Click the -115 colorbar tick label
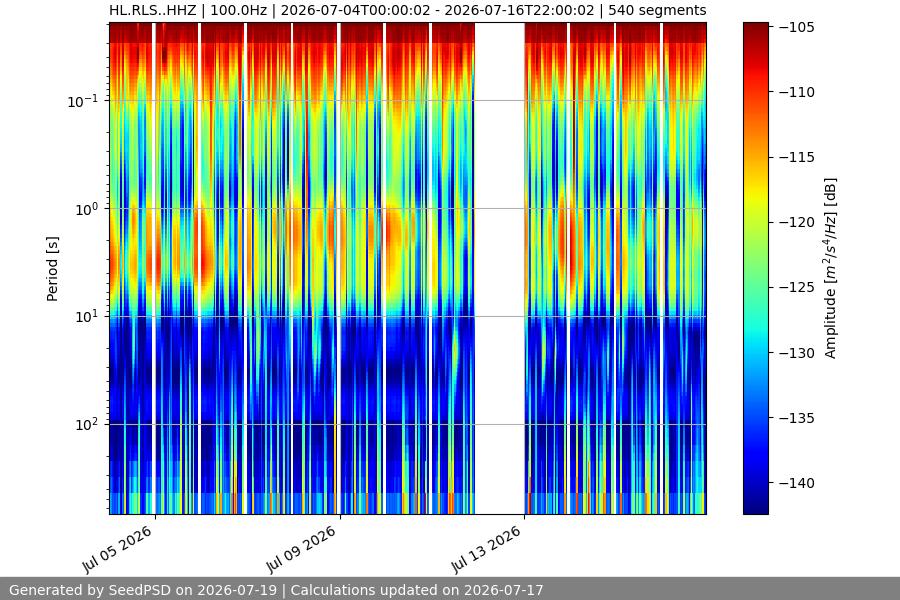 tap(797, 157)
